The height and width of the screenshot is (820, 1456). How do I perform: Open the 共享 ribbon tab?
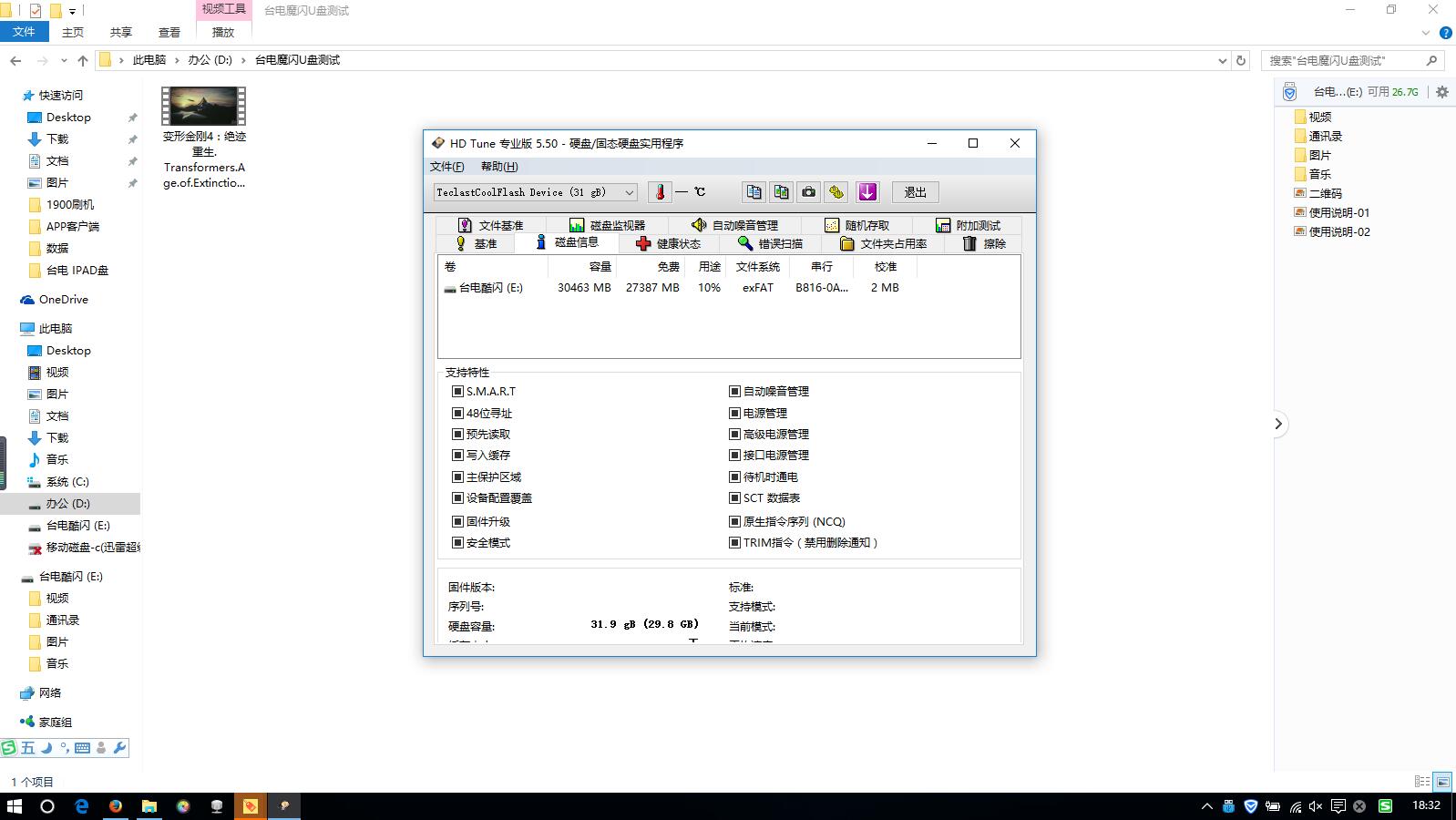pyautogui.click(x=121, y=32)
